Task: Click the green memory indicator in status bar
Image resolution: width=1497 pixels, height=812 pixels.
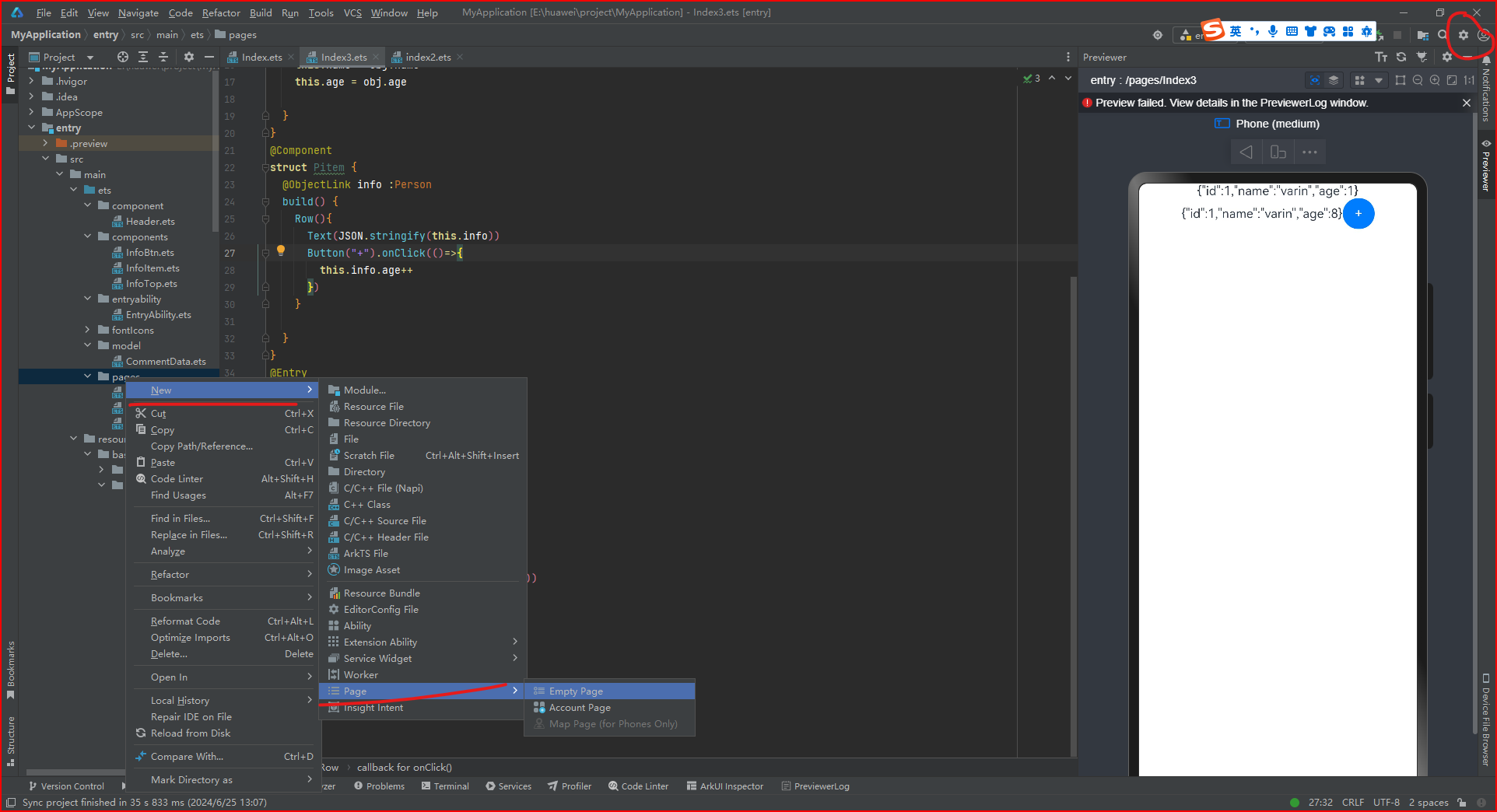Action: (1295, 802)
